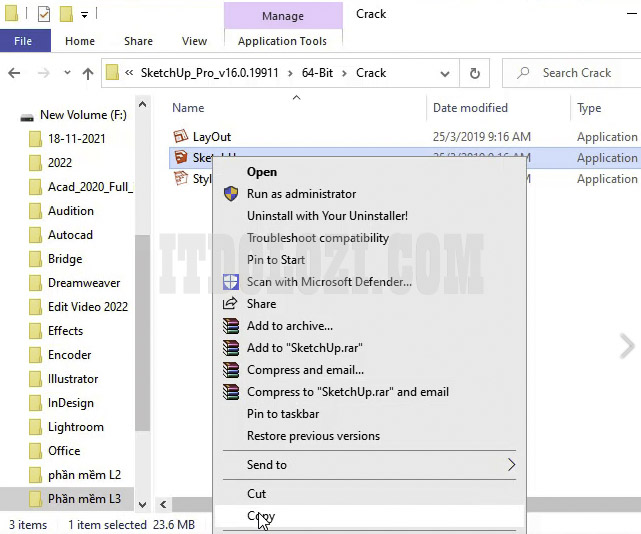This screenshot has height=534, width=641.
Task: Click Share in the context menu
Action: pyautogui.click(x=261, y=304)
